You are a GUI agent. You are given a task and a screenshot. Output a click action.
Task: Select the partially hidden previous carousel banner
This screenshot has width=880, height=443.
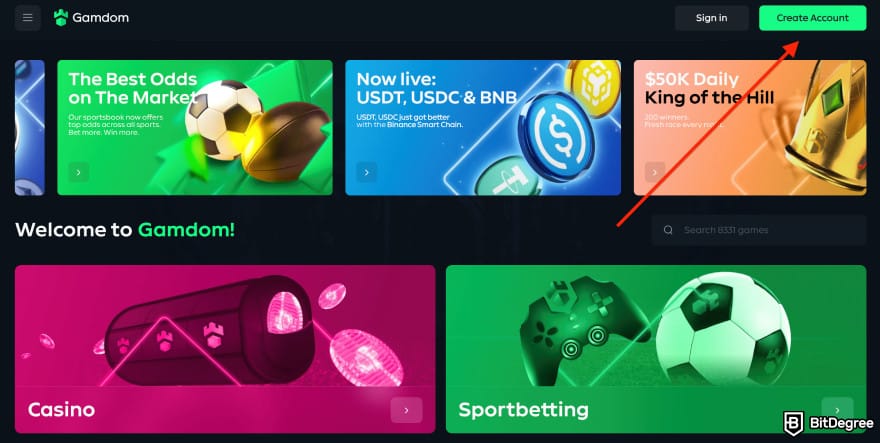pos(30,127)
